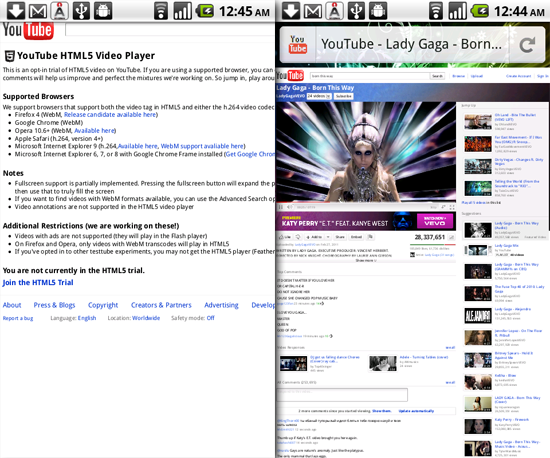The width and height of the screenshot is (550, 458).
Task: Expand the Show more description
Action: [x=366, y=261]
